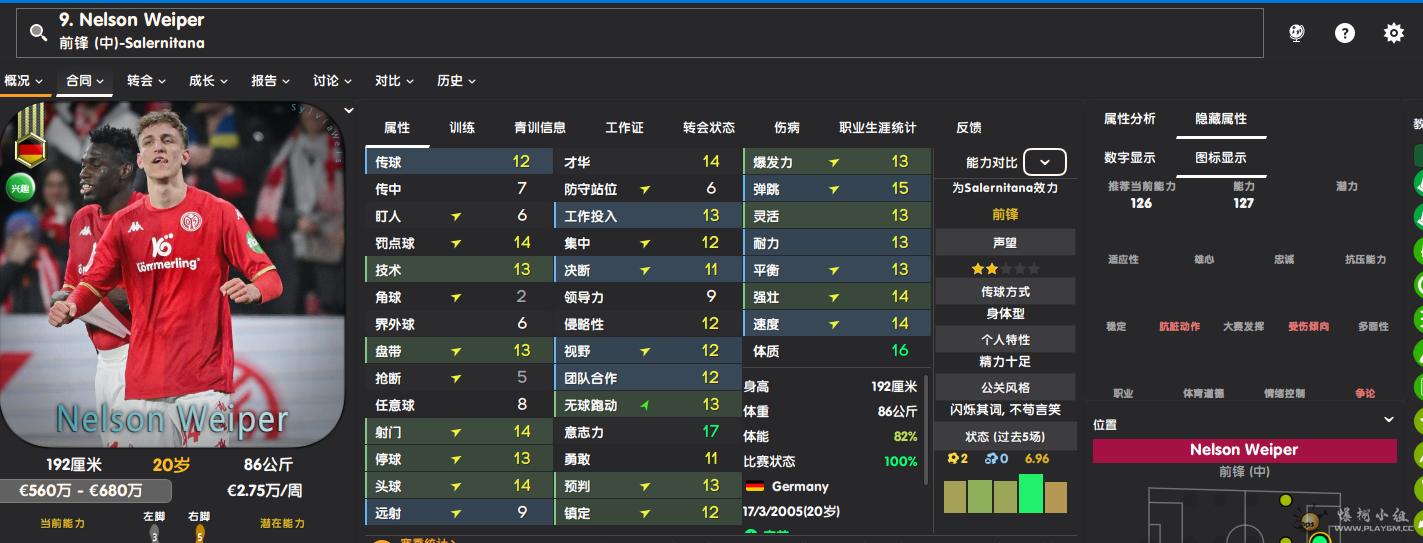
Task: Open the 合同 contract dropdown menu
Action: click(86, 81)
